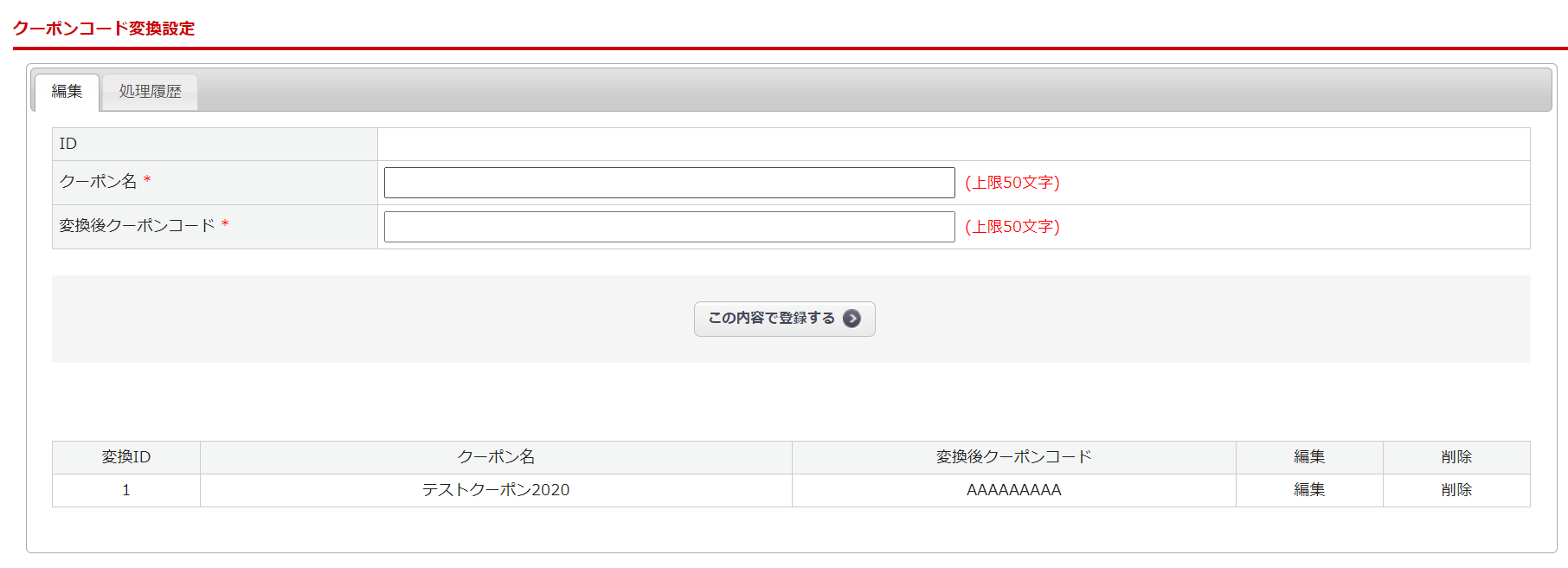Focus the クーポン名 input field

(669, 183)
